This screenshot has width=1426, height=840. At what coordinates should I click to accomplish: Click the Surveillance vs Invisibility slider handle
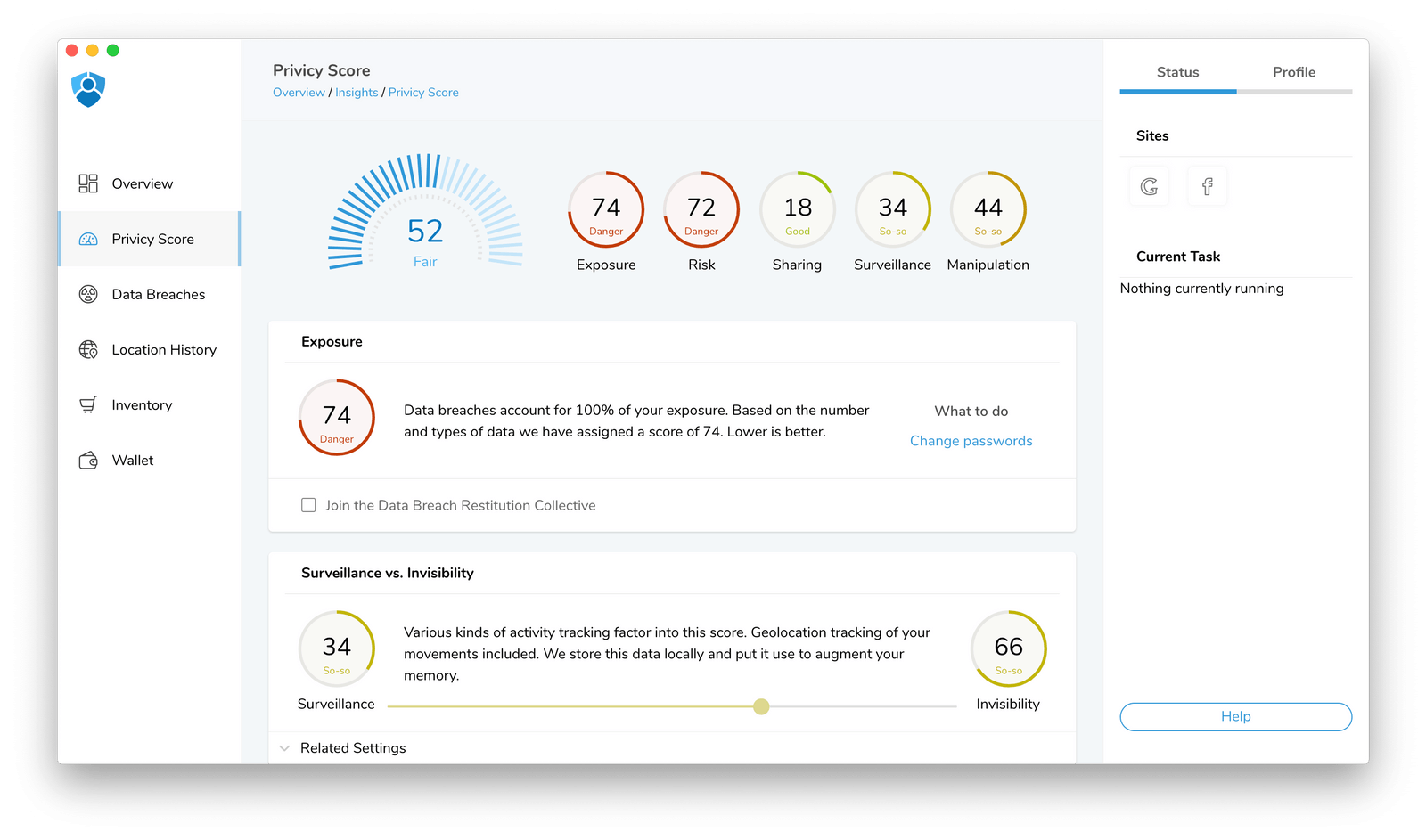coord(761,706)
